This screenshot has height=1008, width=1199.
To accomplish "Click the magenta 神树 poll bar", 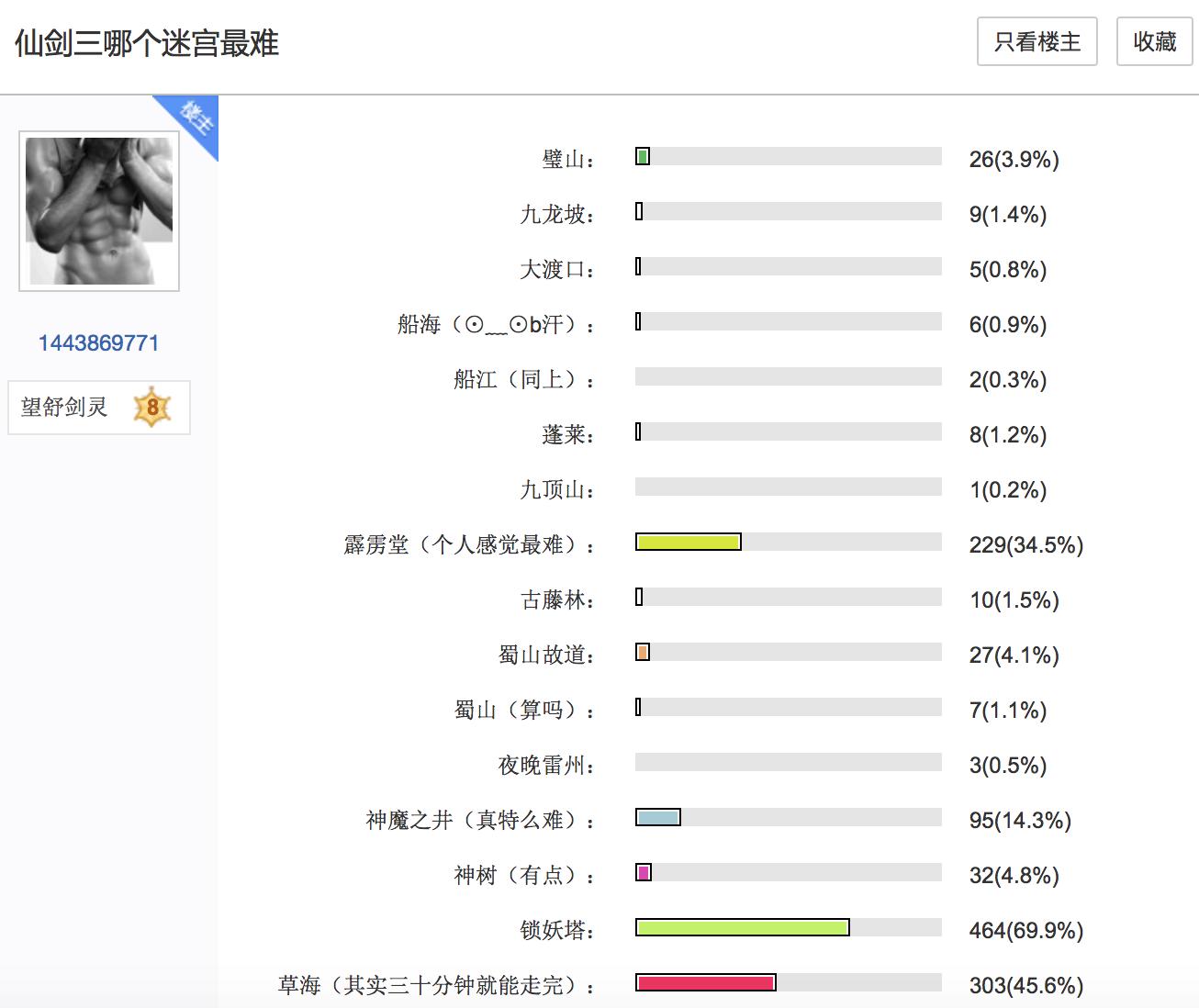I will [x=644, y=872].
